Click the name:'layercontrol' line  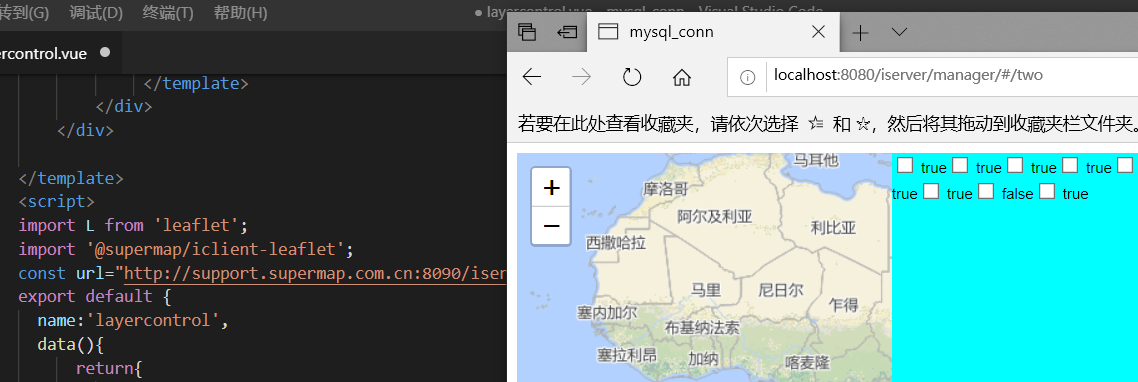click(x=134, y=320)
